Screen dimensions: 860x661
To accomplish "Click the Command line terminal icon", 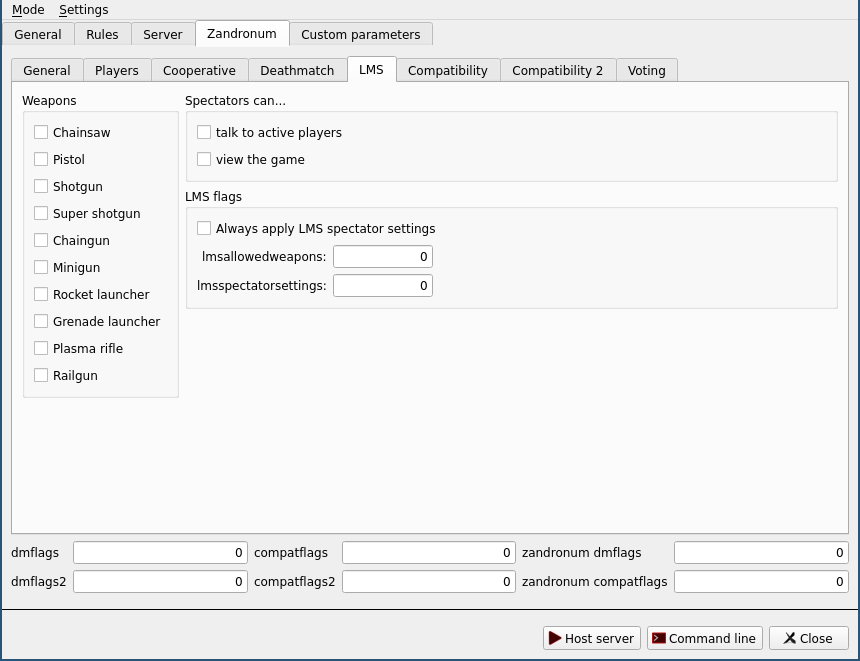I will (659, 638).
